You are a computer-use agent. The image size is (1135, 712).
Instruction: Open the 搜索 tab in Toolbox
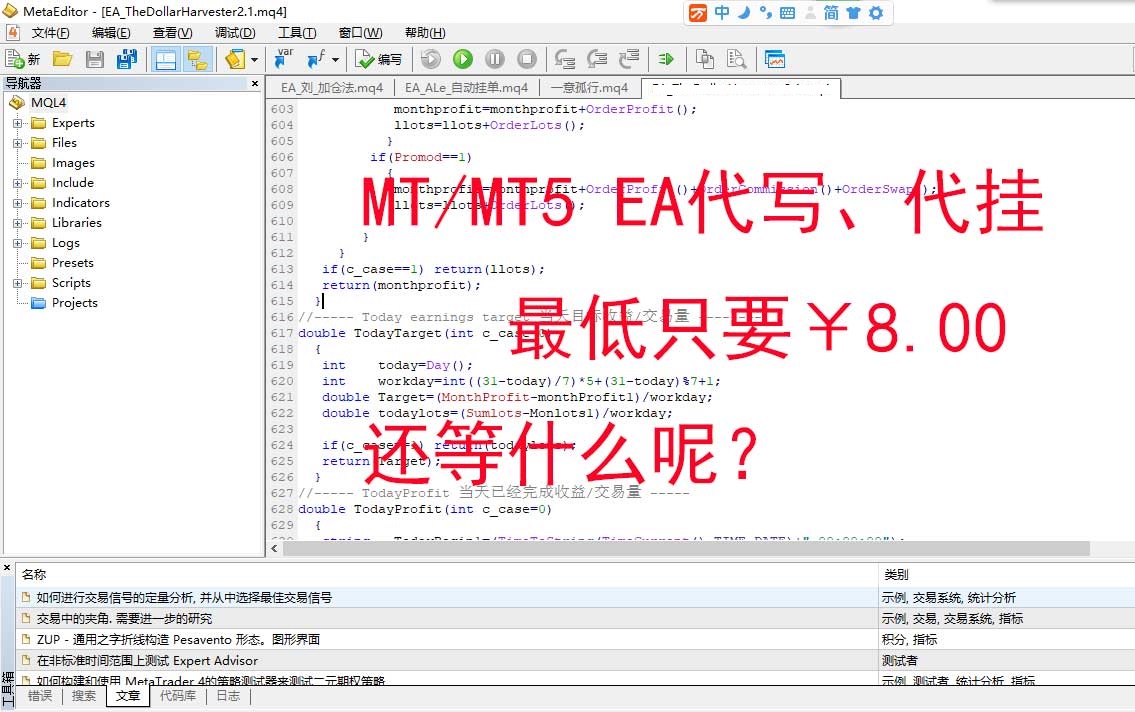pos(83,695)
